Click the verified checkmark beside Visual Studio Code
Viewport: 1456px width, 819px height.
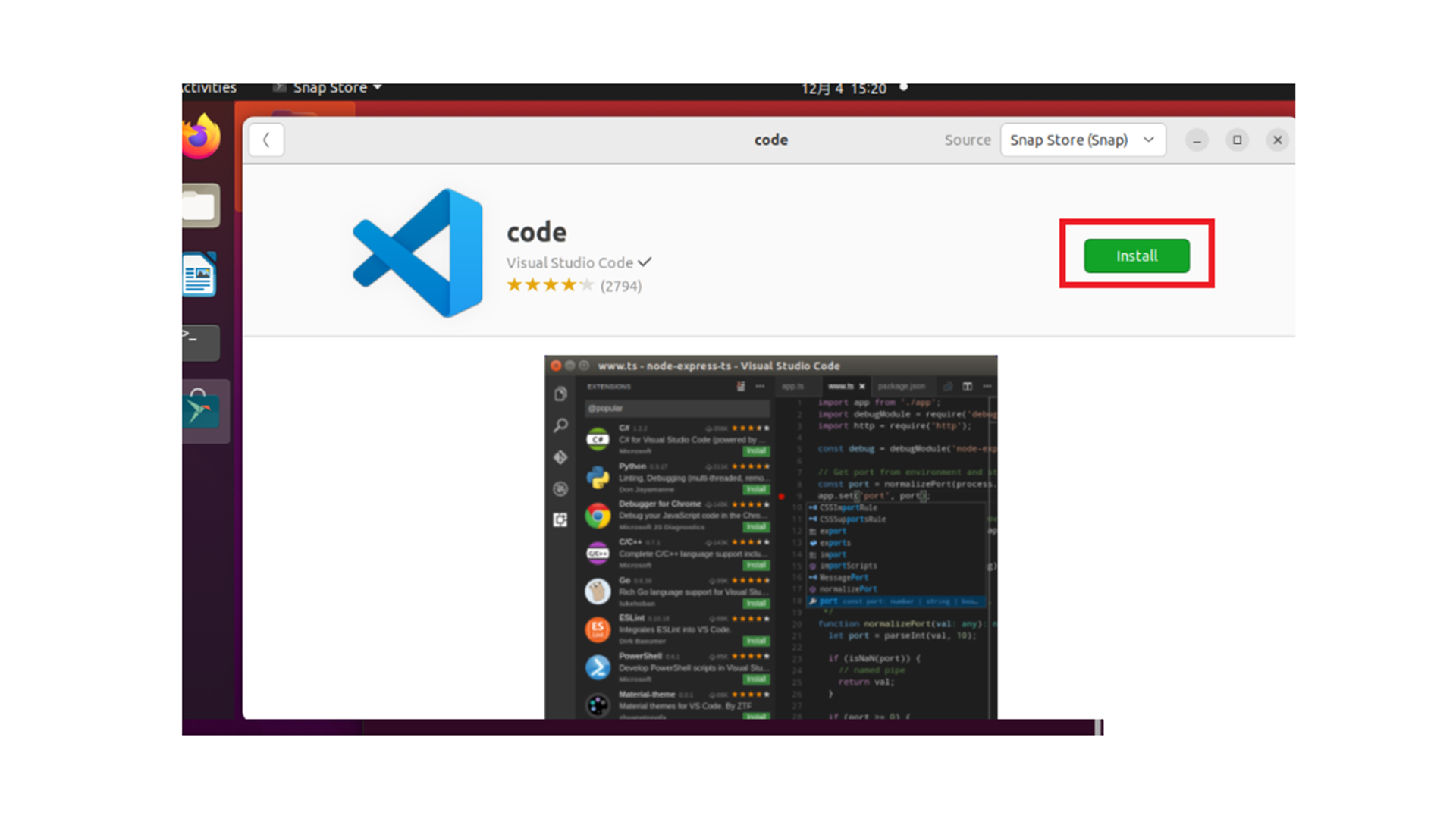coord(645,262)
